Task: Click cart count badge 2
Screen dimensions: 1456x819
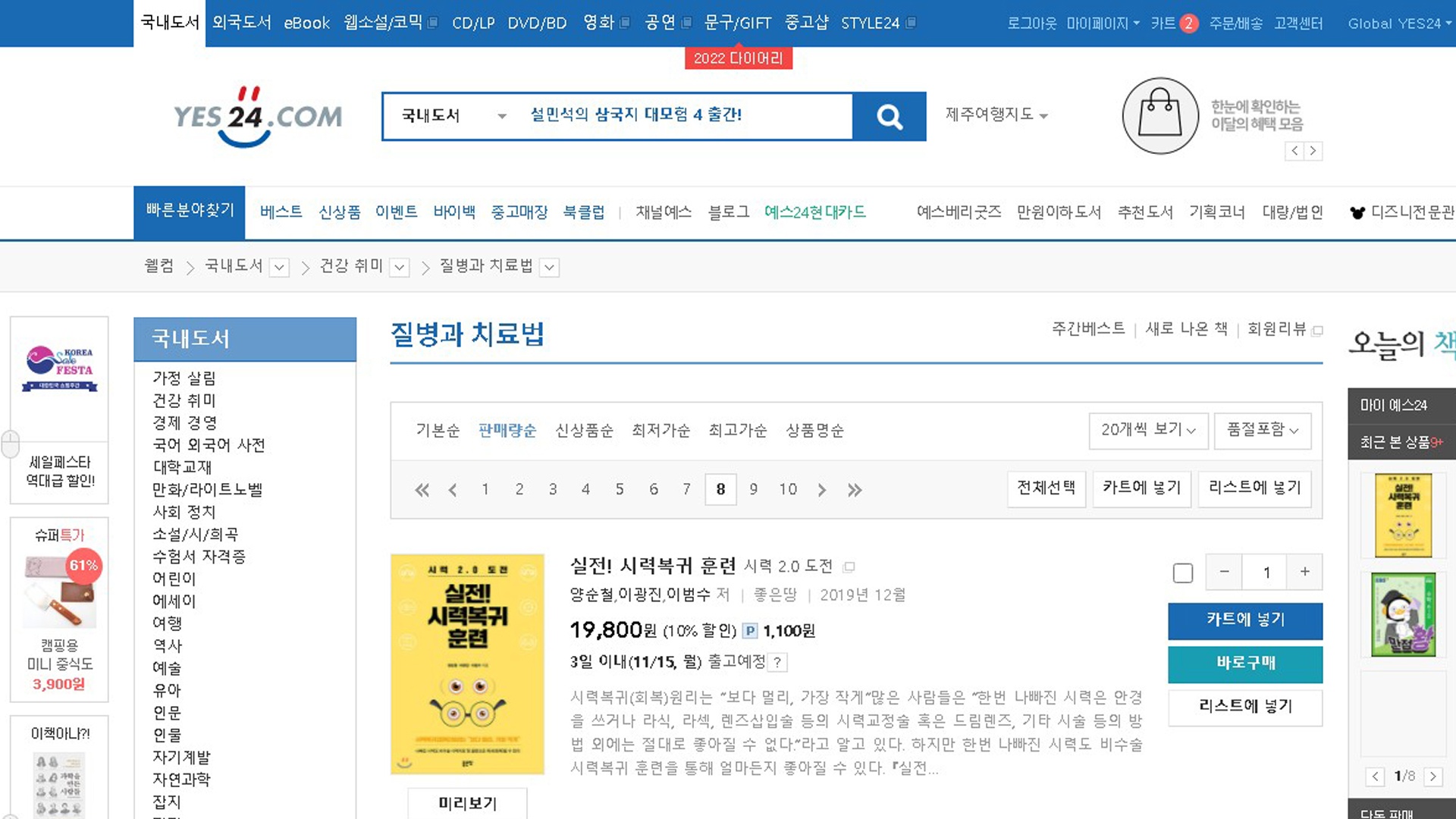Action: tap(1188, 24)
